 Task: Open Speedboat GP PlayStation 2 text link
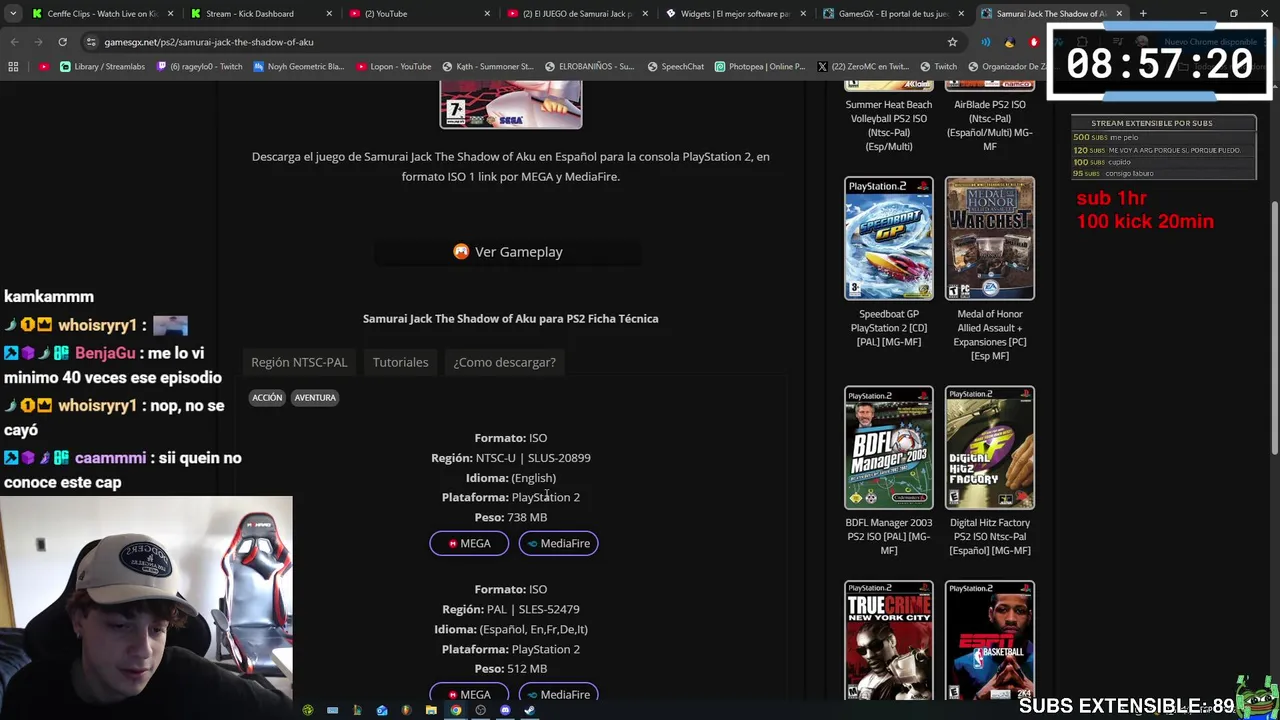coord(889,328)
